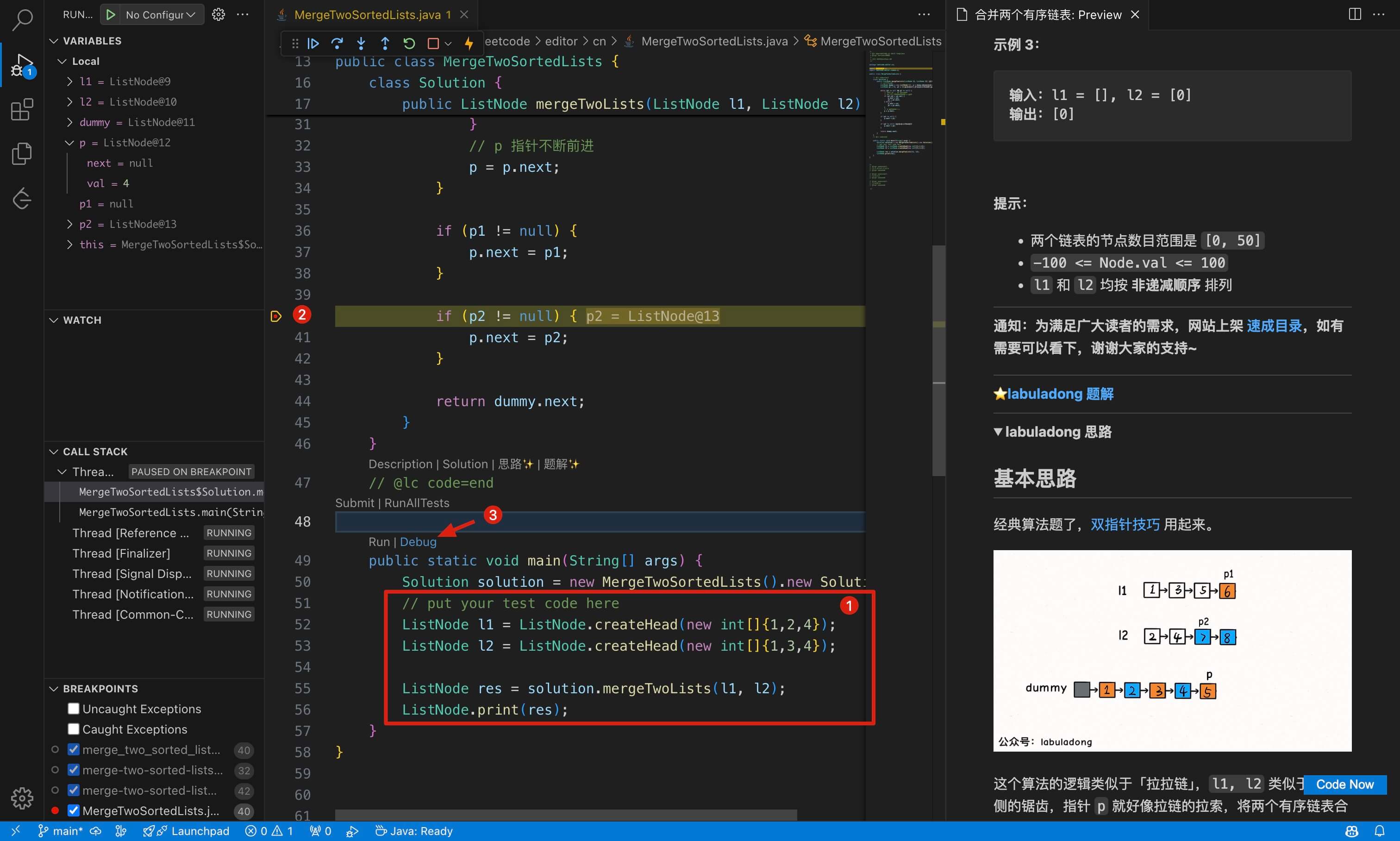Stop debugging with the red square icon
The height and width of the screenshot is (841, 1400).
point(433,43)
